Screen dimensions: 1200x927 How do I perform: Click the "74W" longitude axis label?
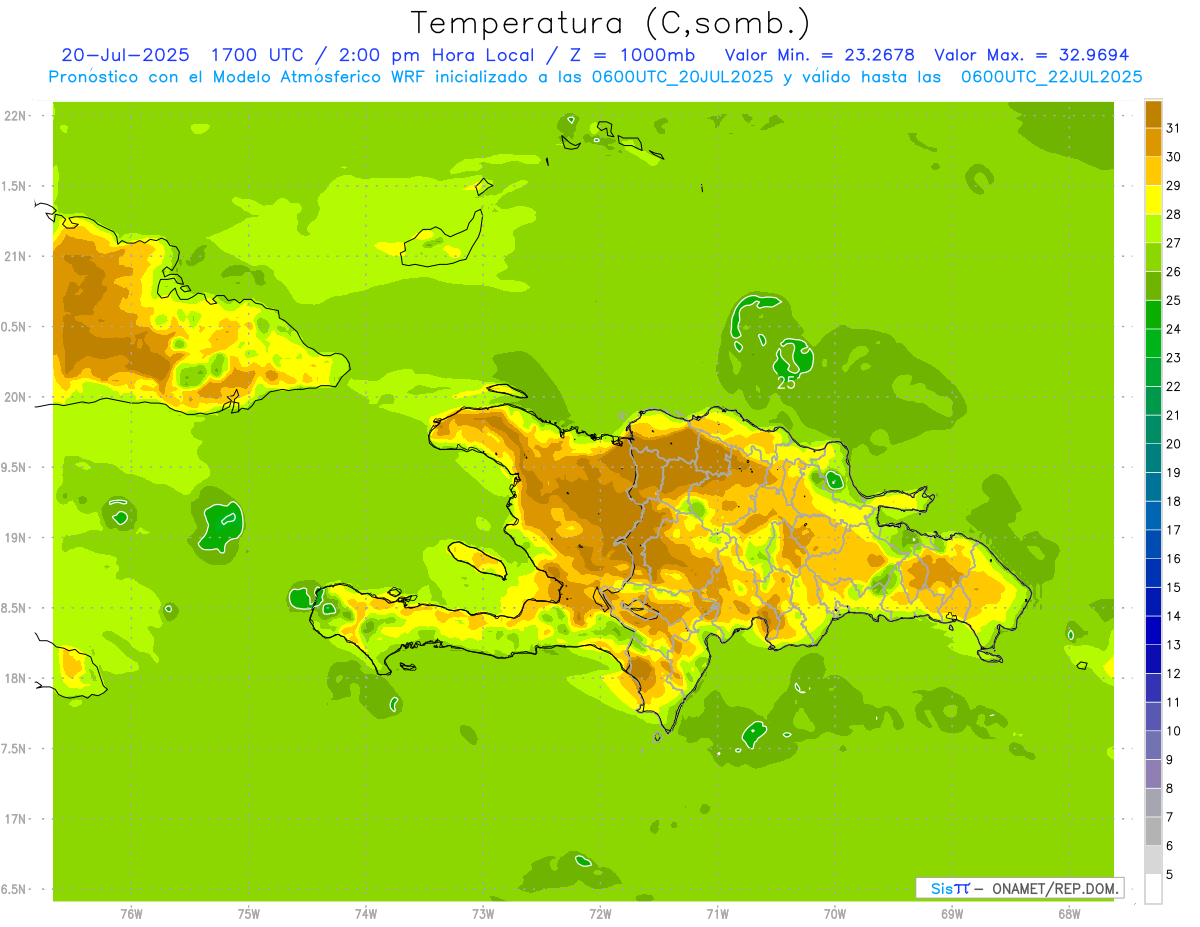coord(366,914)
